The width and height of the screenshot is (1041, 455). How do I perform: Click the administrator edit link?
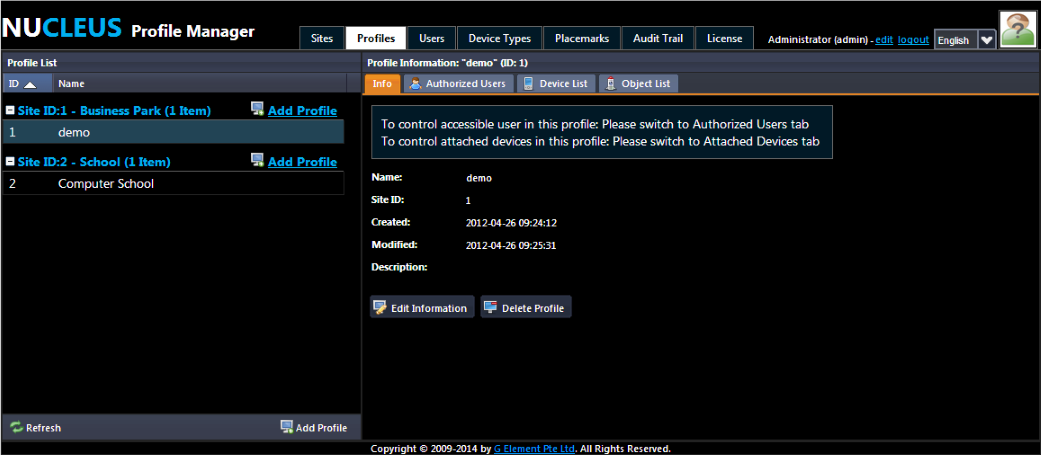click(x=884, y=40)
